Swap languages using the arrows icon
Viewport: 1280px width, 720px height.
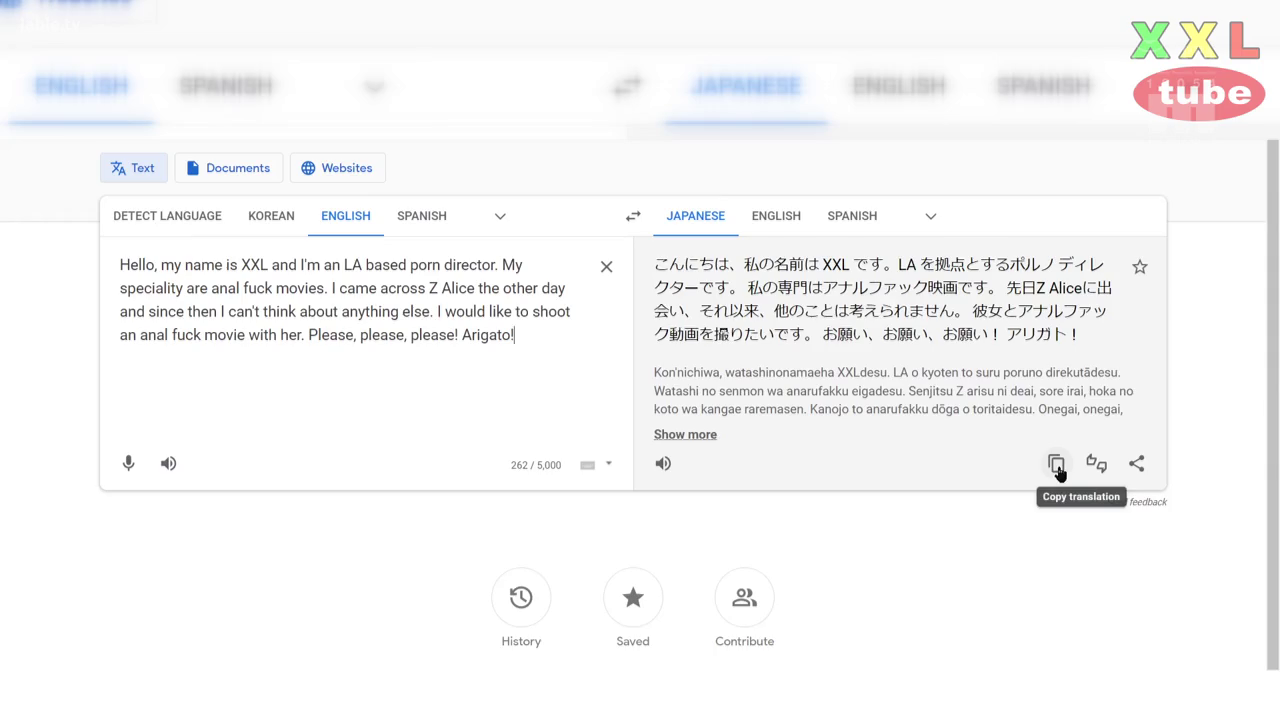coord(632,215)
